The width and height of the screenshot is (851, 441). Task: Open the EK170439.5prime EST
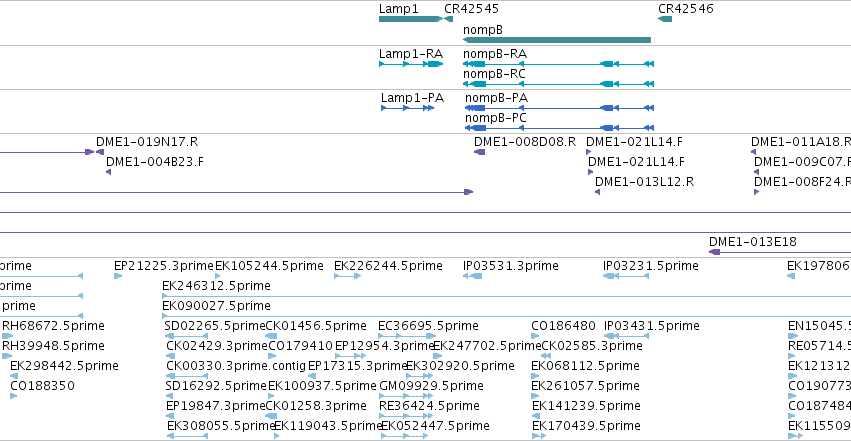pyautogui.click(x=539, y=437)
